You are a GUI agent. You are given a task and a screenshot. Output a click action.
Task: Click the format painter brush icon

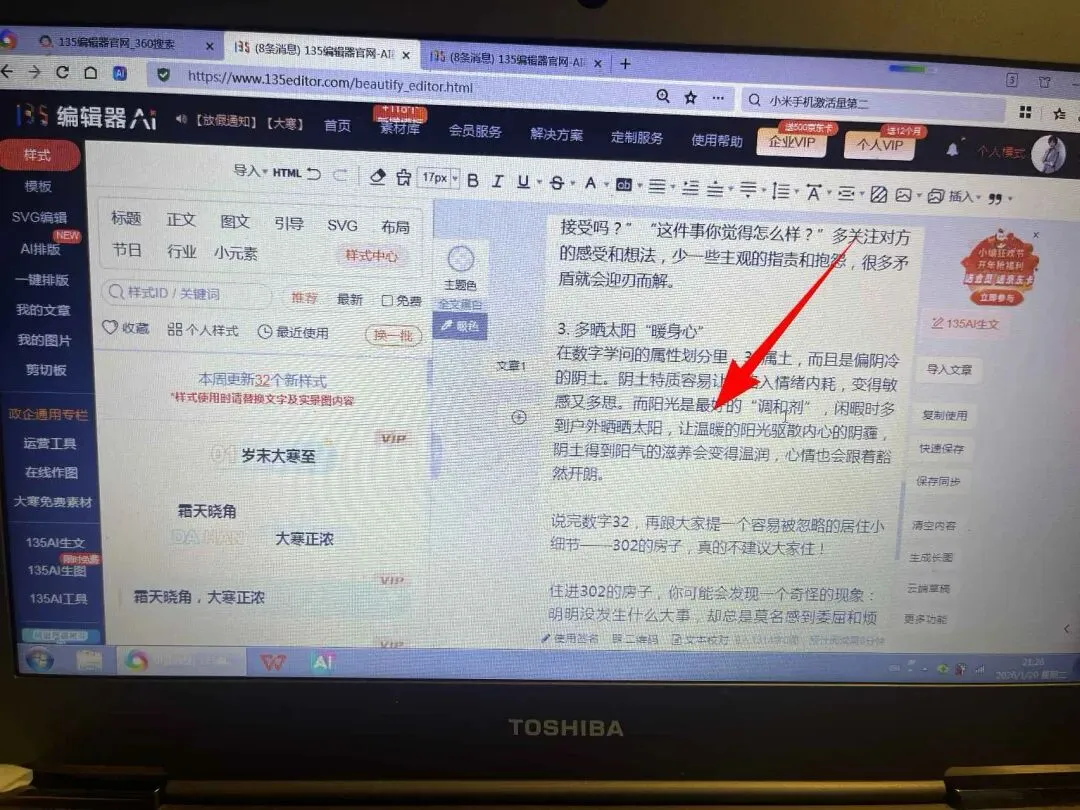(x=404, y=178)
